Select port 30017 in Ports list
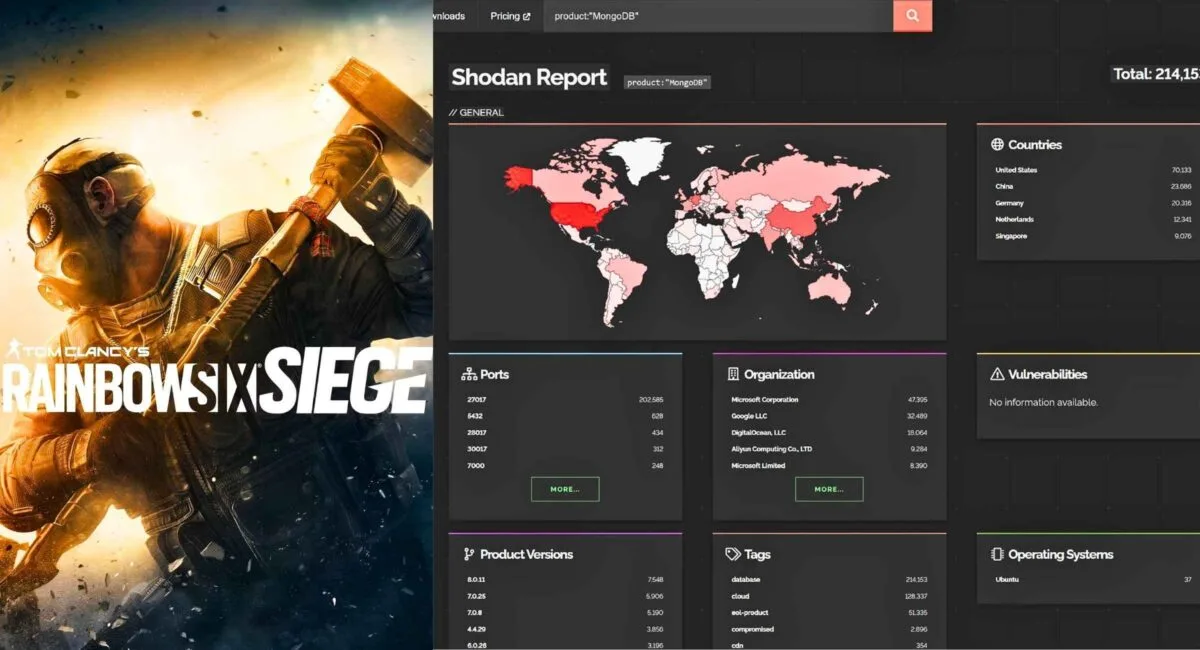 click(x=565, y=449)
